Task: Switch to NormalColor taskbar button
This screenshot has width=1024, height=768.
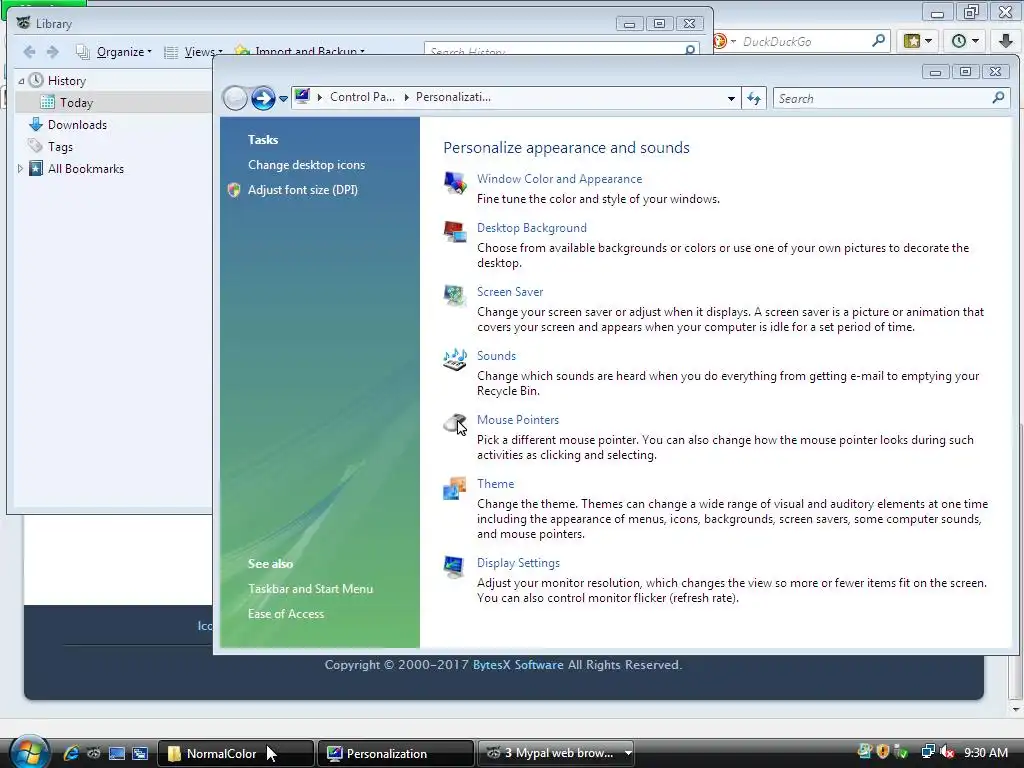Action: (235, 754)
